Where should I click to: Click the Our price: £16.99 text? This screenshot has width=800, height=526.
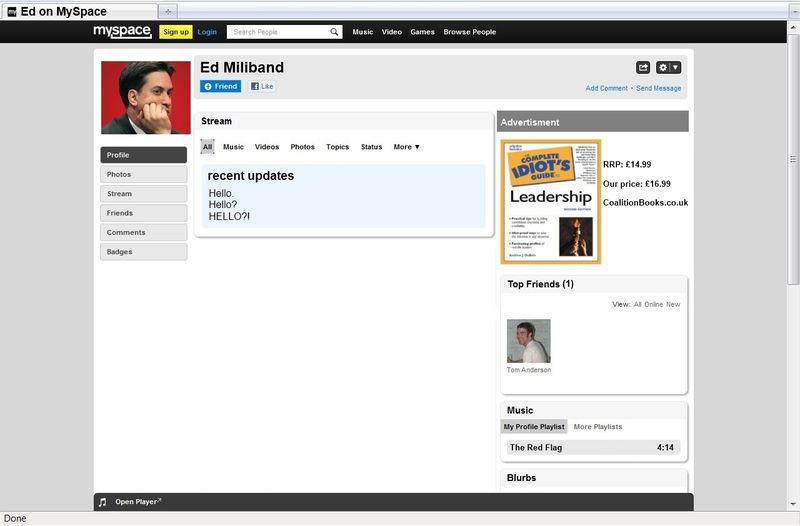coord(637,184)
